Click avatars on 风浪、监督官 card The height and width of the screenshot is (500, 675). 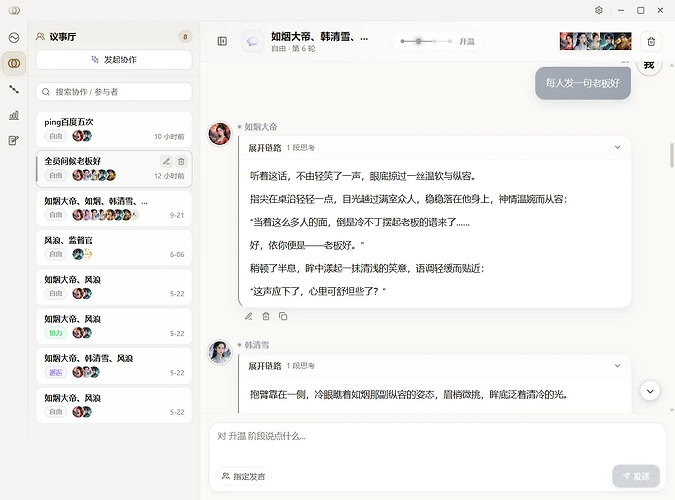click(x=82, y=254)
